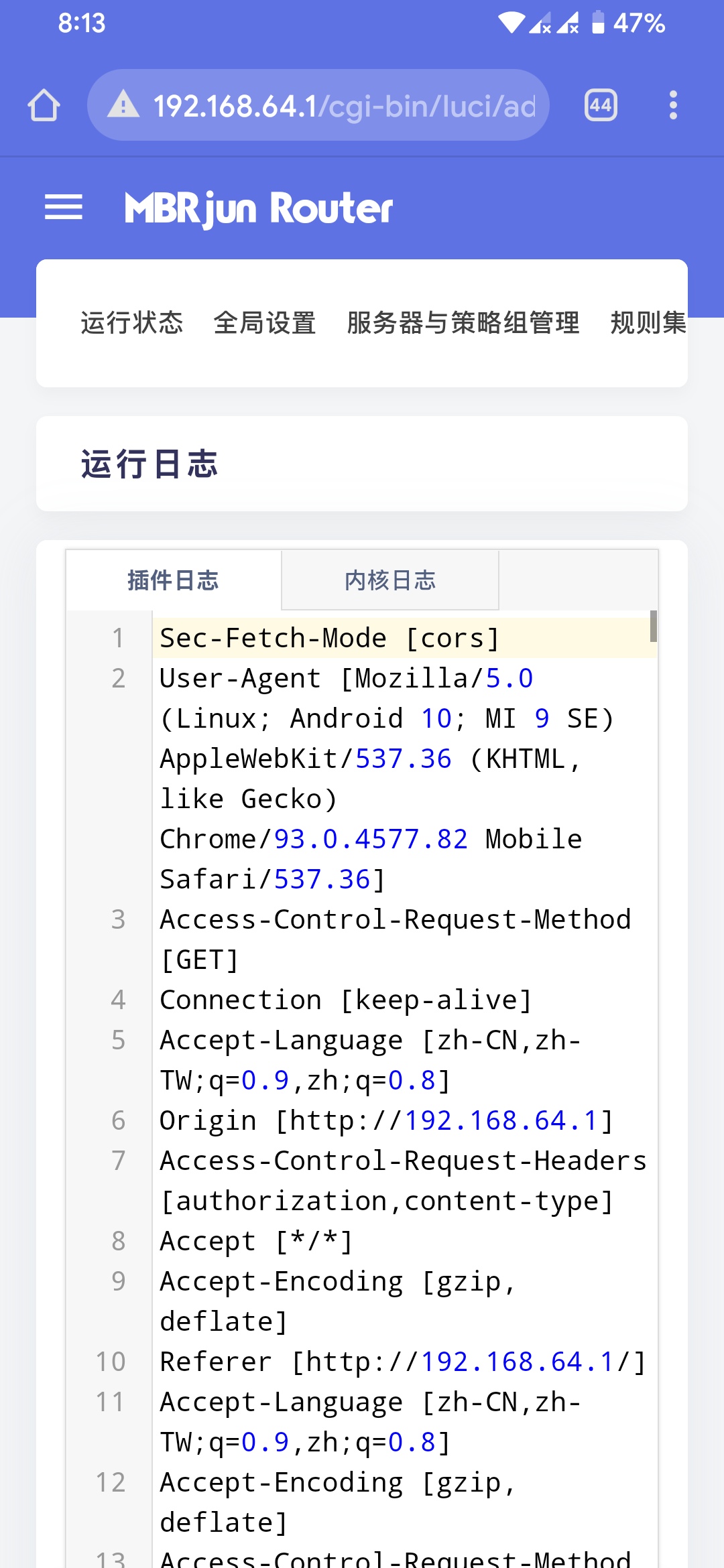Tap the Wi-Fi icon in status bar
This screenshot has width=724, height=1568.
click(x=511, y=22)
